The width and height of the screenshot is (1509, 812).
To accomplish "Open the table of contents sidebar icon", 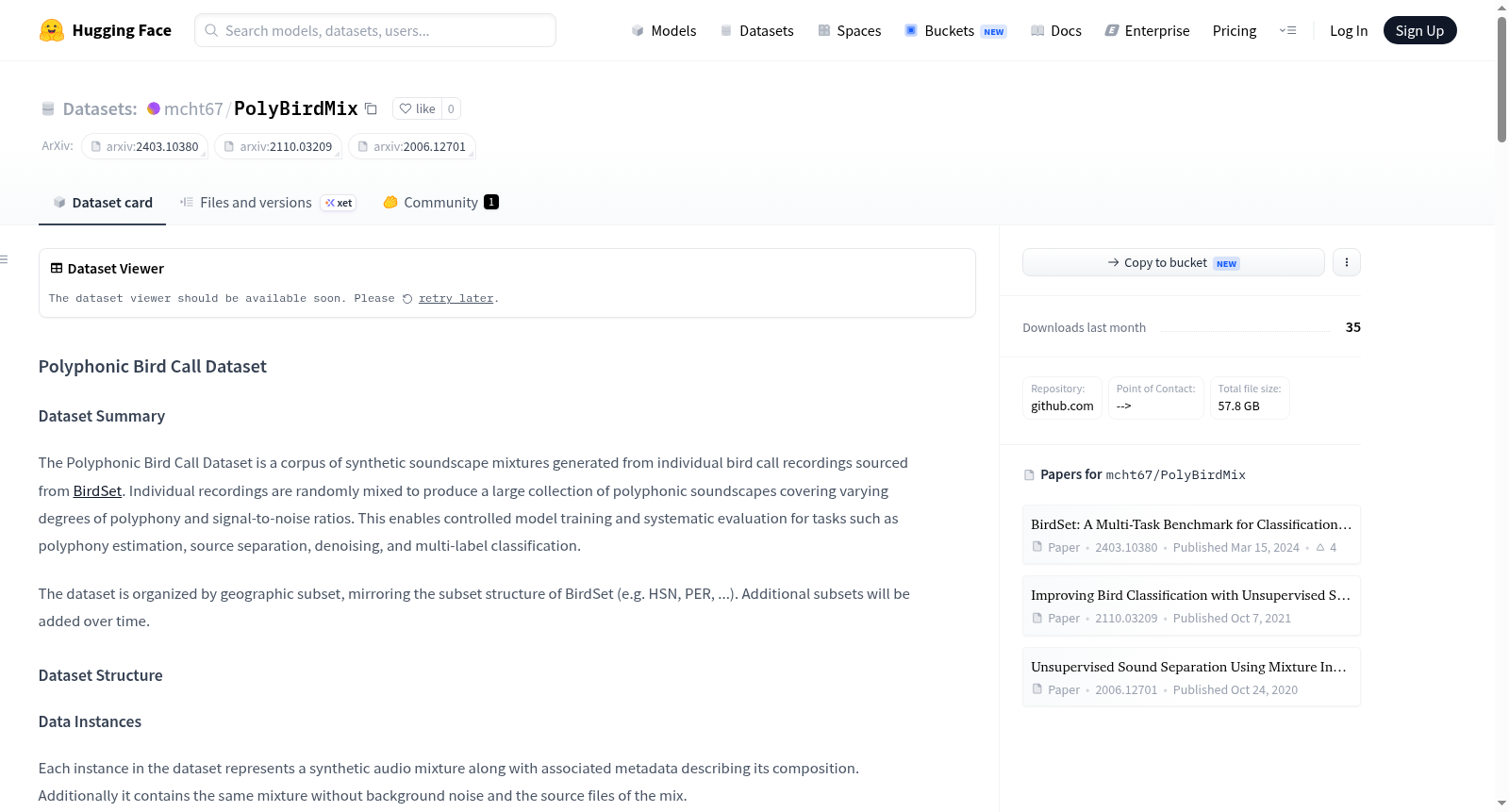I will pyautogui.click(x=4, y=259).
